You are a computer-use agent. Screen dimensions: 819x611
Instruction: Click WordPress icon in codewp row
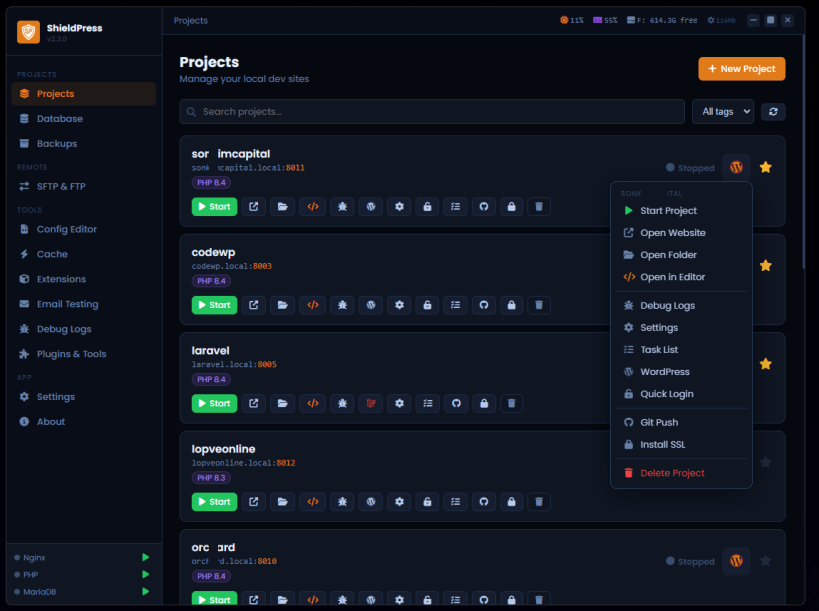pyautogui.click(x=371, y=305)
